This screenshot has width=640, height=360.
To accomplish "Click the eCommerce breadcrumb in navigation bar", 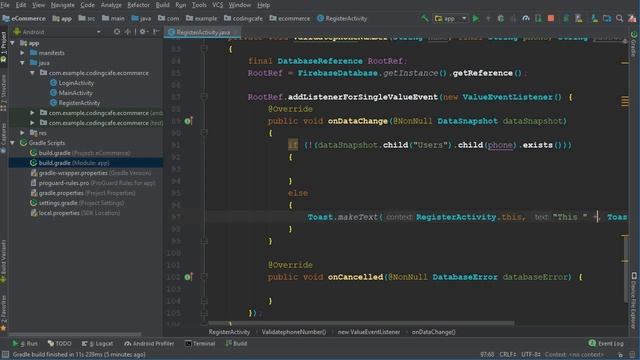I will (x=24, y=18).
